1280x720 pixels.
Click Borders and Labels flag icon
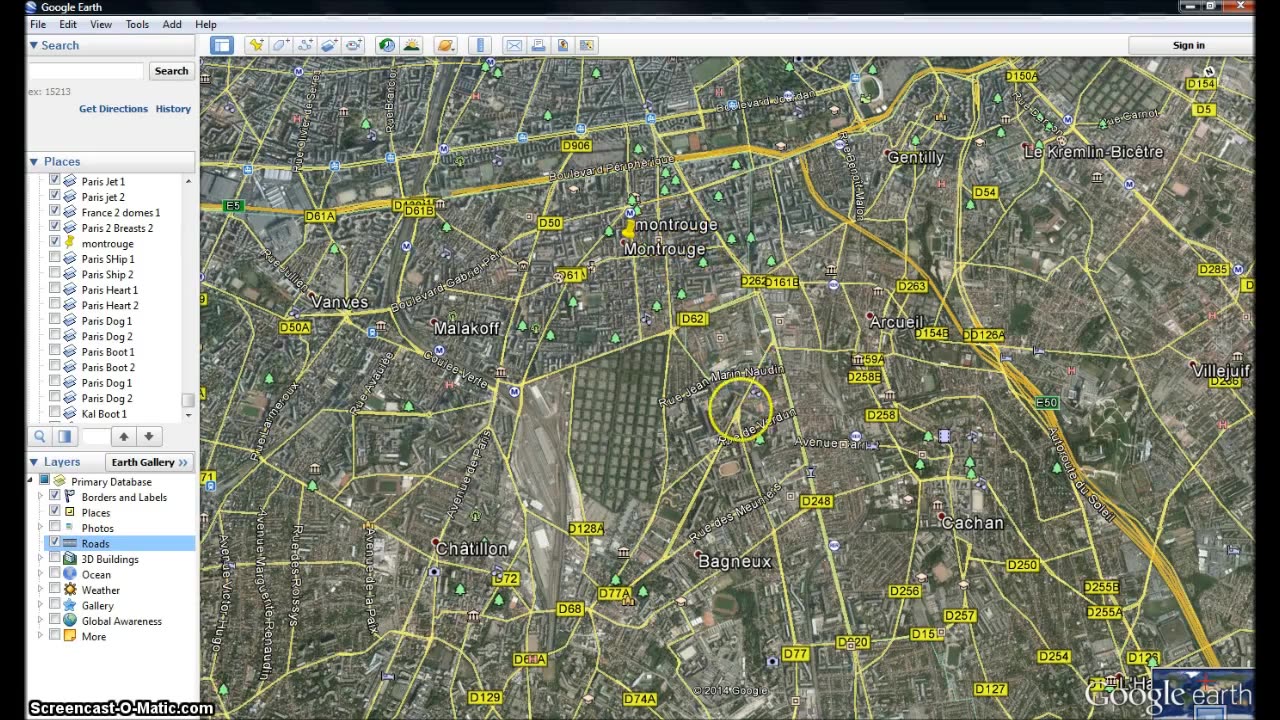click(70, 497)
